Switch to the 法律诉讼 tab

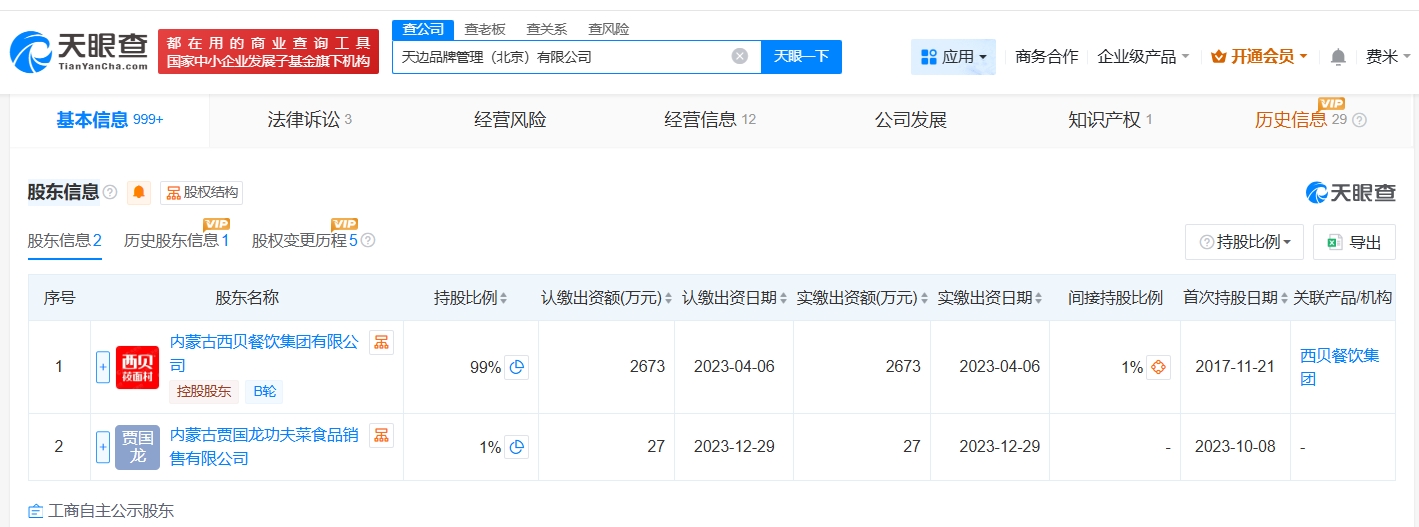click(309, 120)
